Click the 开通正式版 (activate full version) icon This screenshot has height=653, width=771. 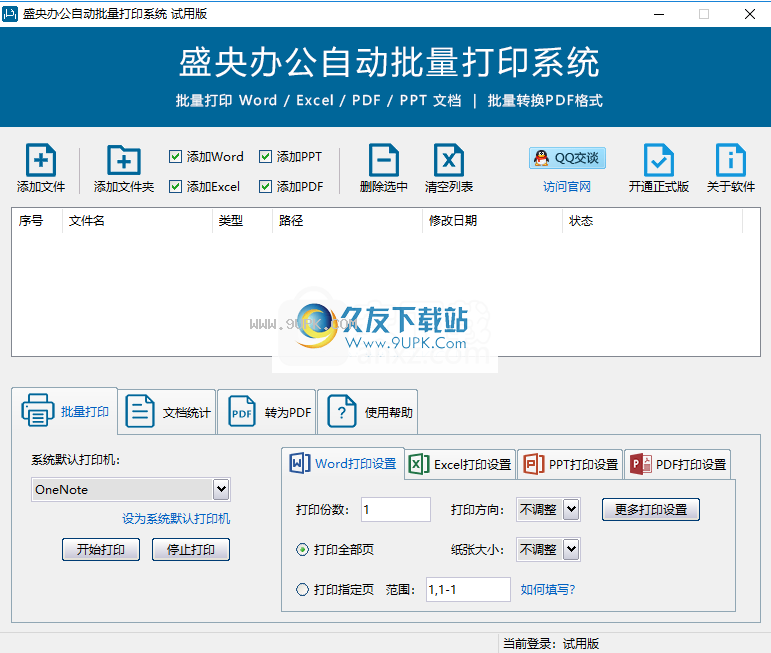pos(659,160)
